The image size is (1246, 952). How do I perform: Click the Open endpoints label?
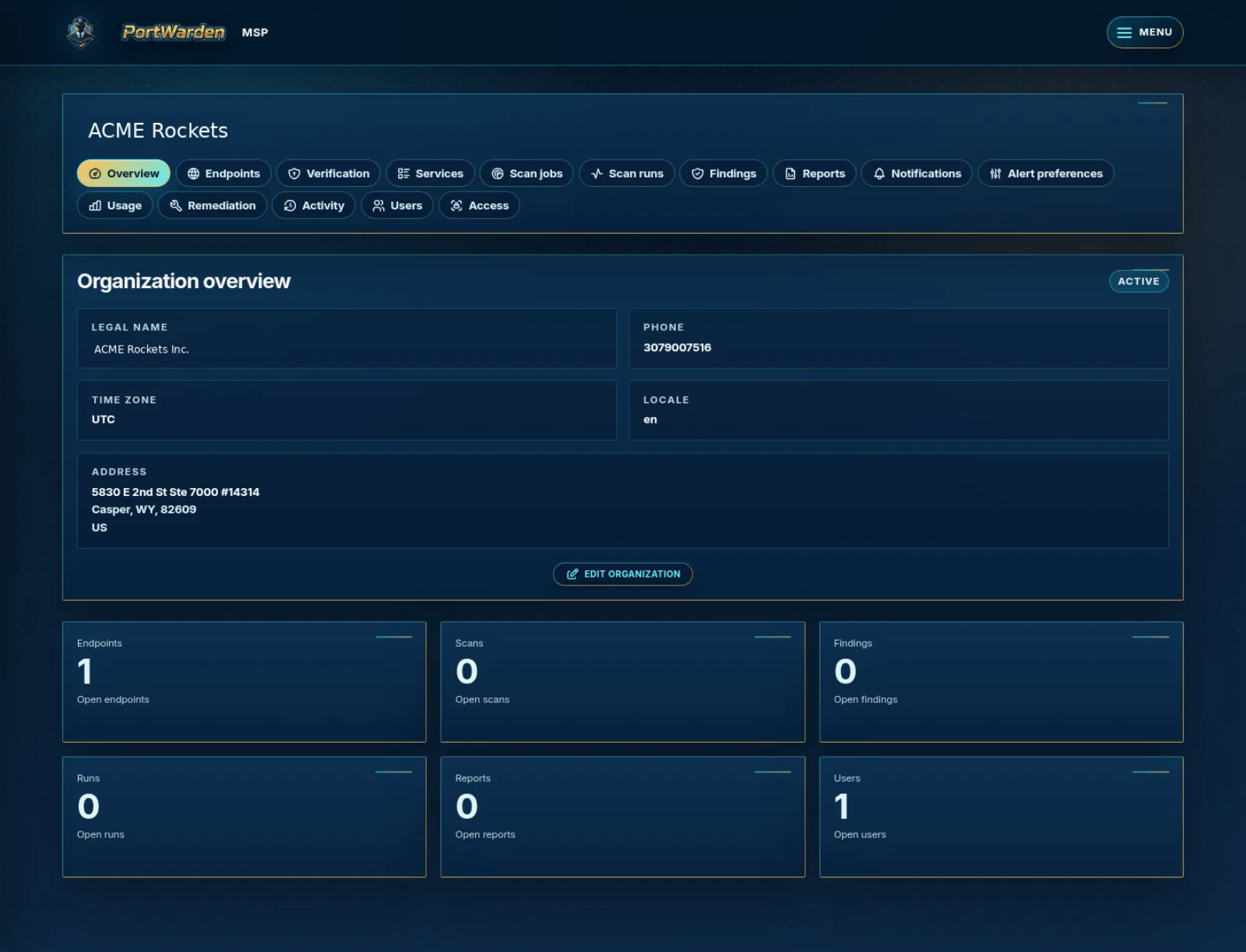[x=113, y=700]
